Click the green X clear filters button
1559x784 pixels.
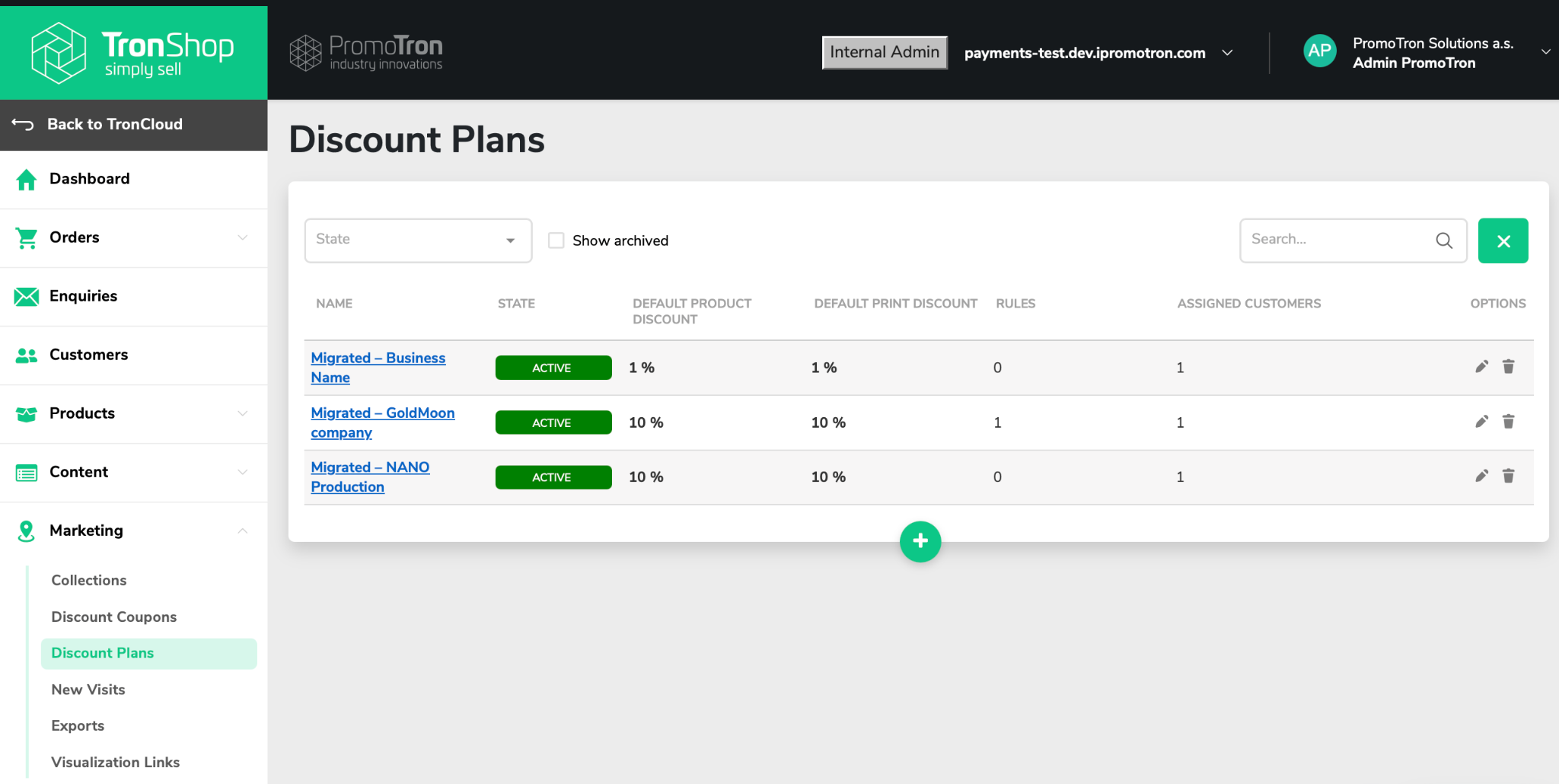coord(1503,241)
